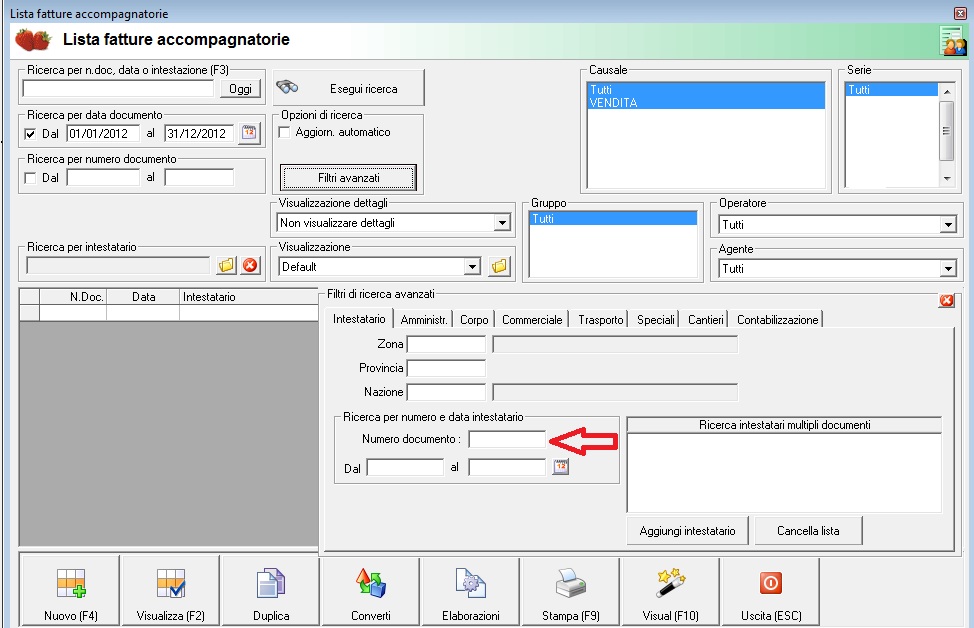
Task: Open folder icon in Ricerca per intestatario
Action: pos(227,265)
